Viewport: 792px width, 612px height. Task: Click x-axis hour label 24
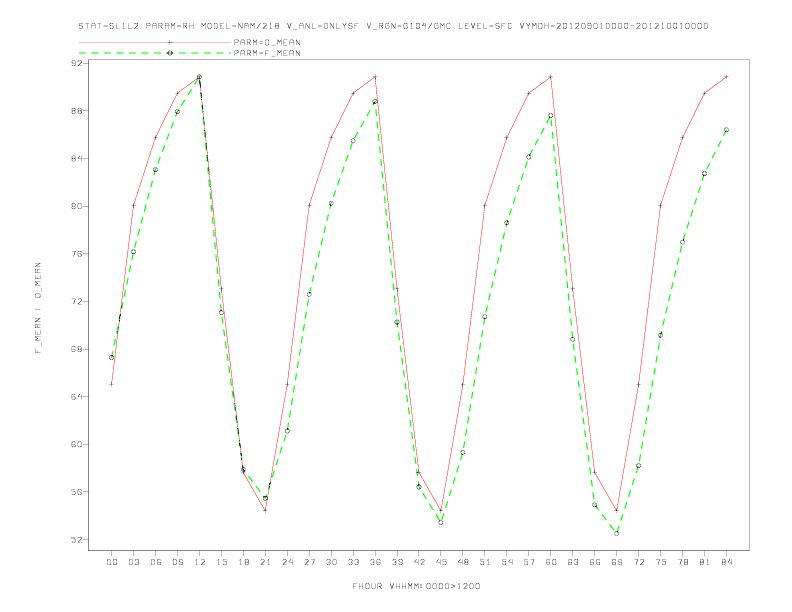[x=287, y=562]
